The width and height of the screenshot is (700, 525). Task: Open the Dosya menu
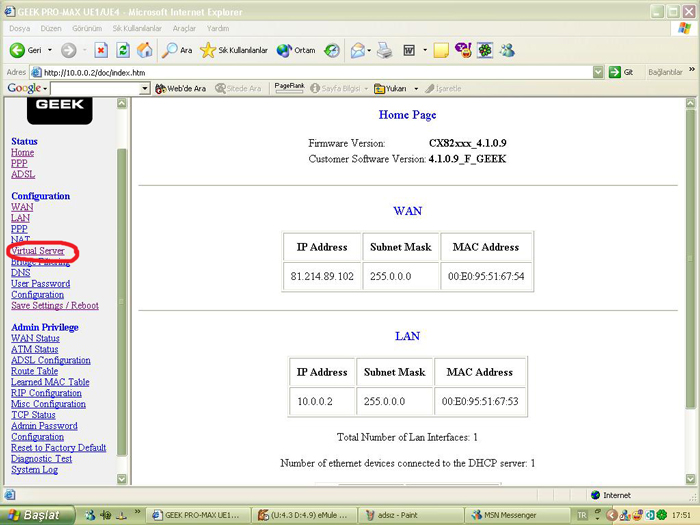[20, 28]
